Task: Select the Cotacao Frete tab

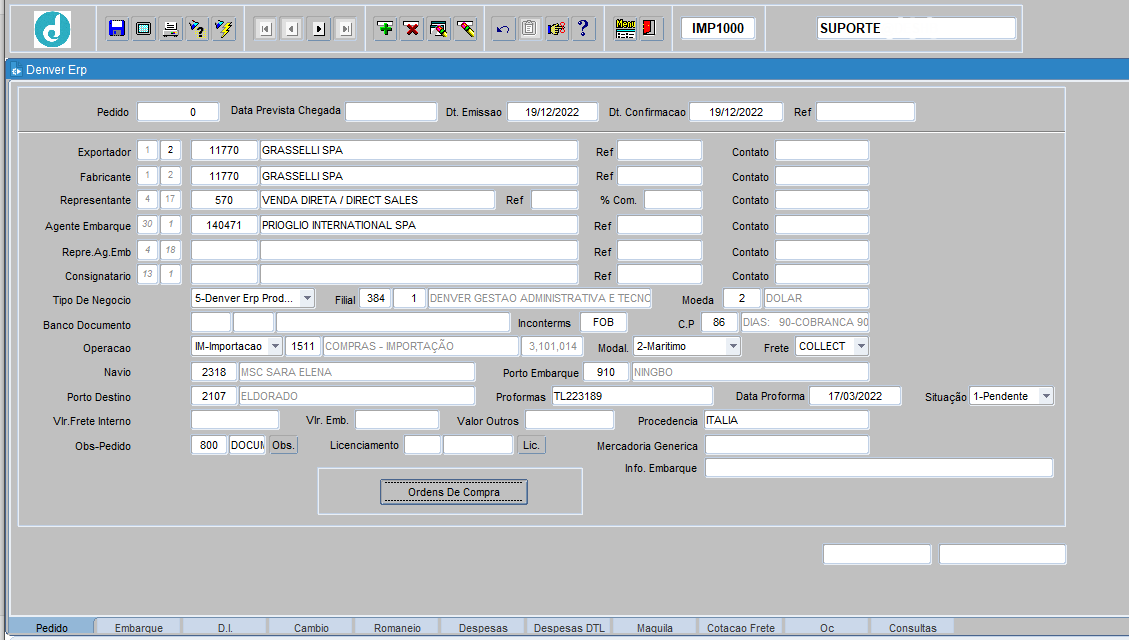Action: click(740, 628)
